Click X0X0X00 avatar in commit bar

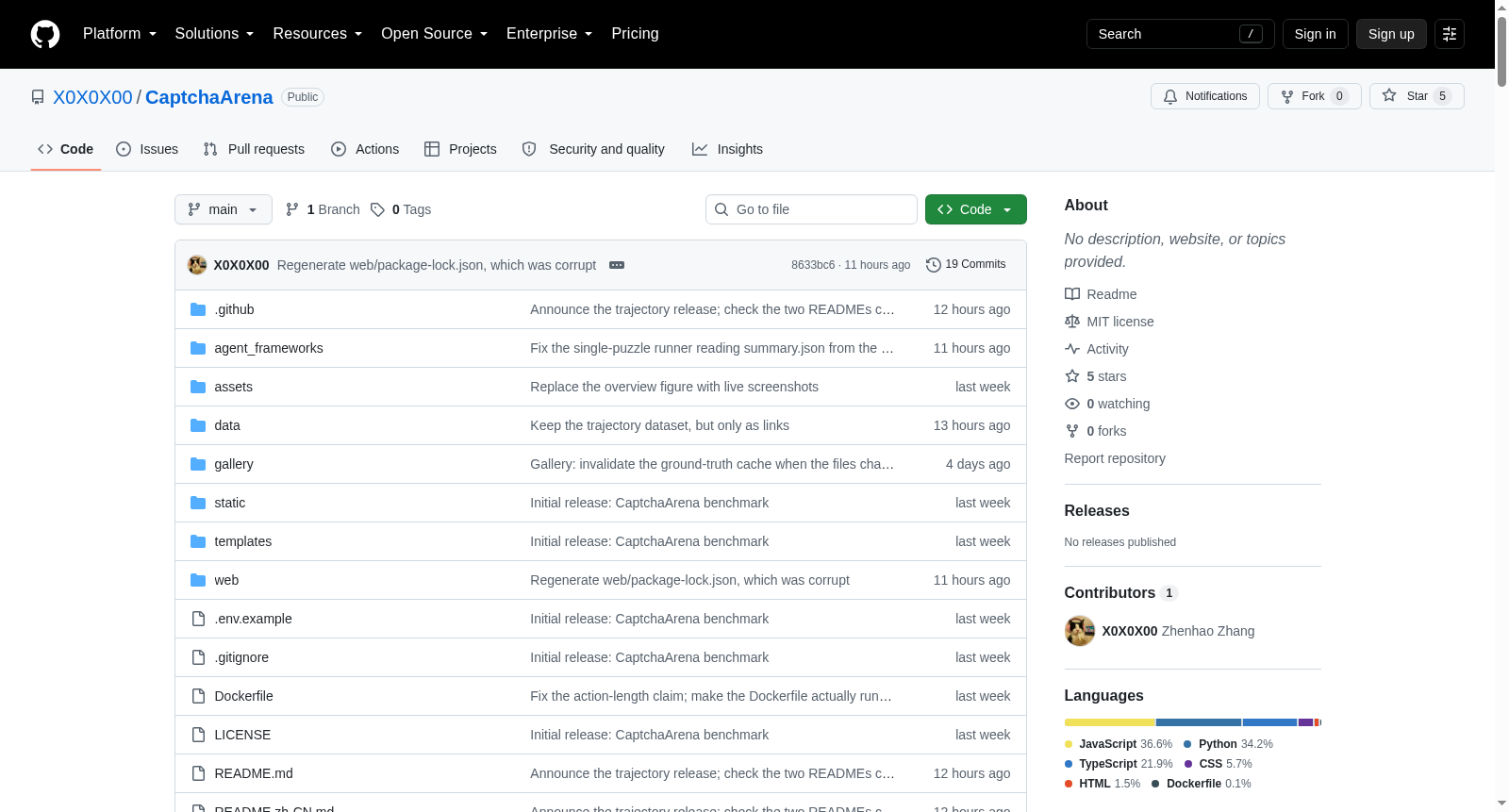[x=197, y=265]
